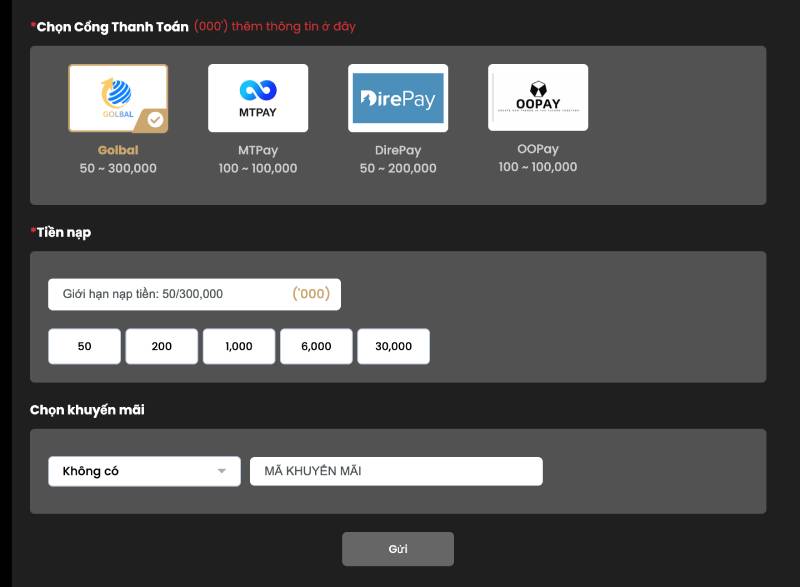Select the 6,000 amount button
Screen dimensions: 800x587
coord(316,346)
